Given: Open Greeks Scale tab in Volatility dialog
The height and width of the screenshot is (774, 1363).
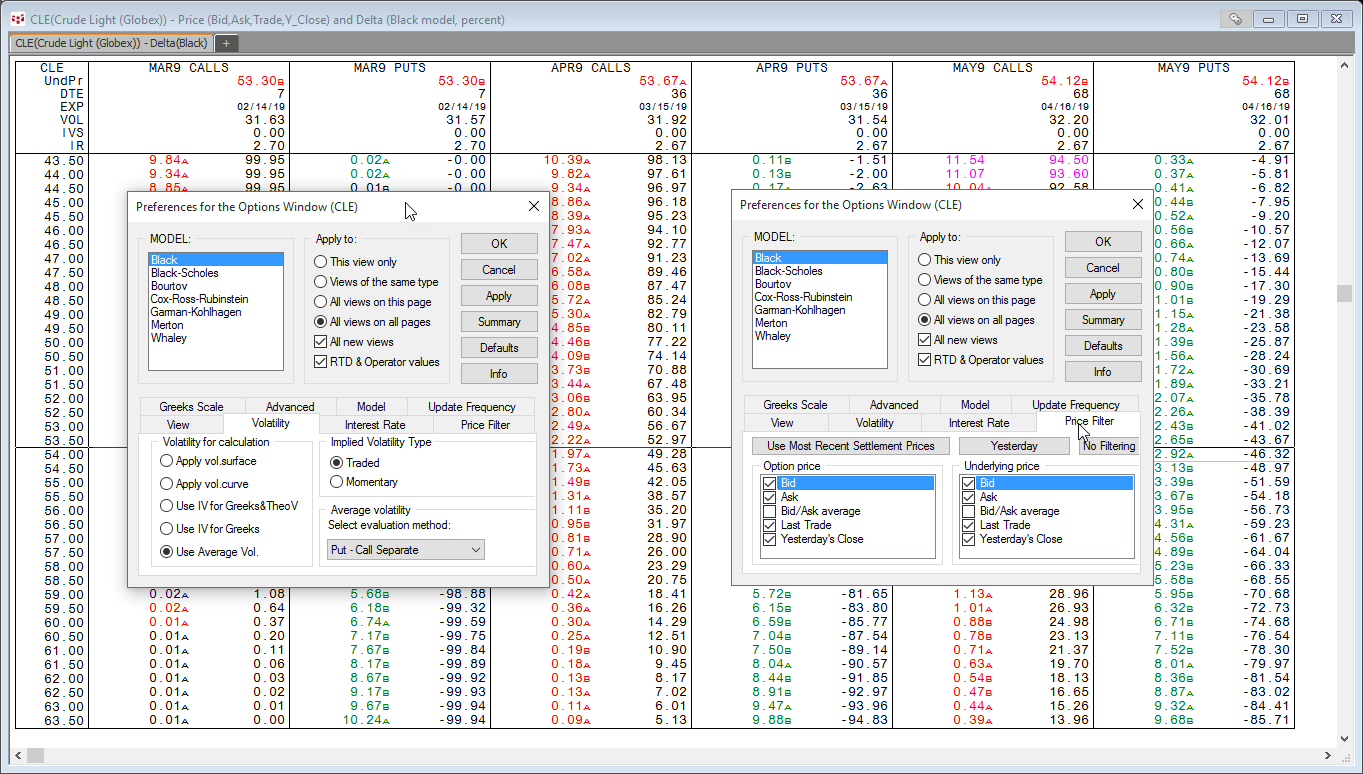Looking at the screenshot, I should (191, 407).
